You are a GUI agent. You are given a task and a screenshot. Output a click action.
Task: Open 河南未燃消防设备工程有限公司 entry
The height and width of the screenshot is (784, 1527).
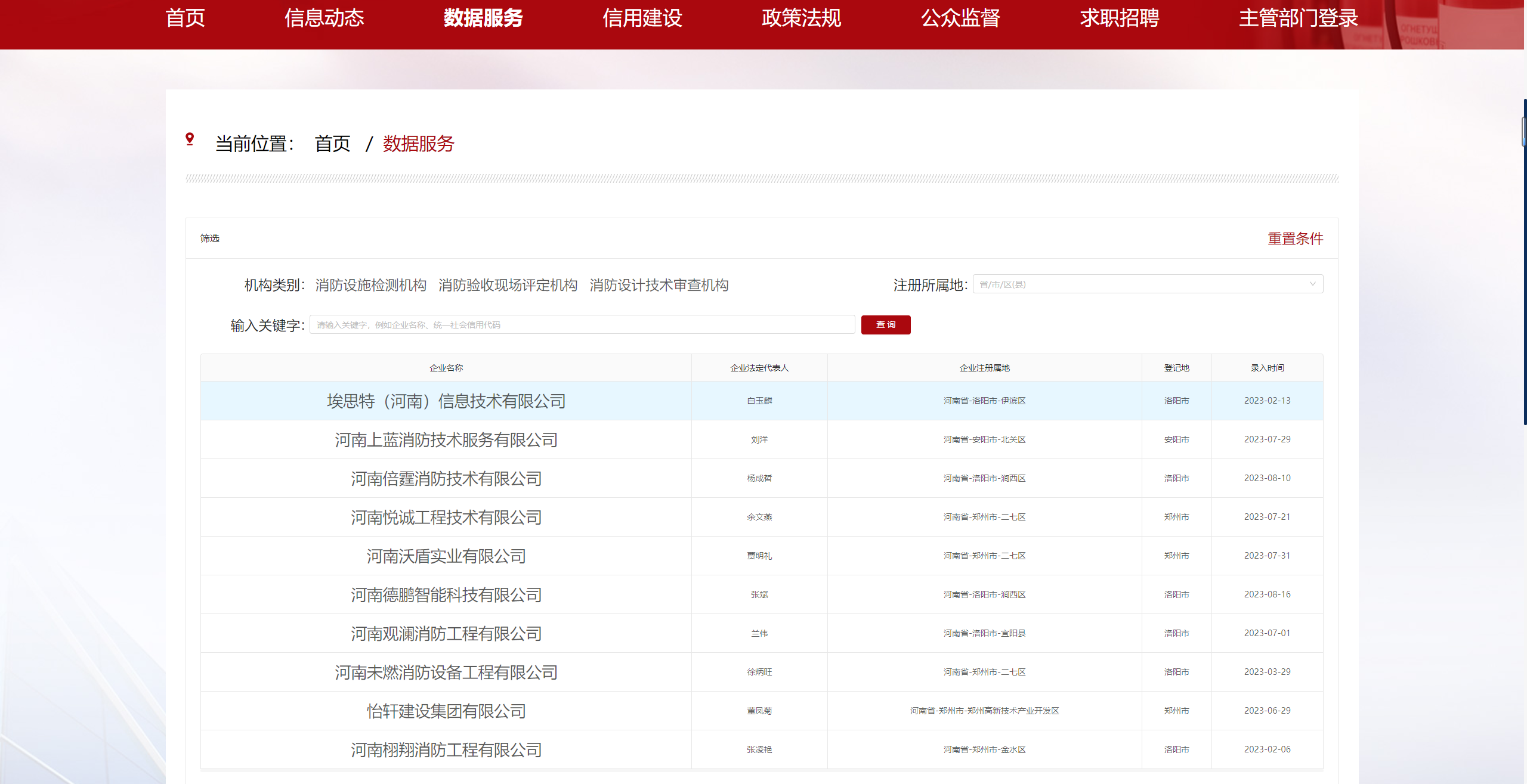[446, 673]
